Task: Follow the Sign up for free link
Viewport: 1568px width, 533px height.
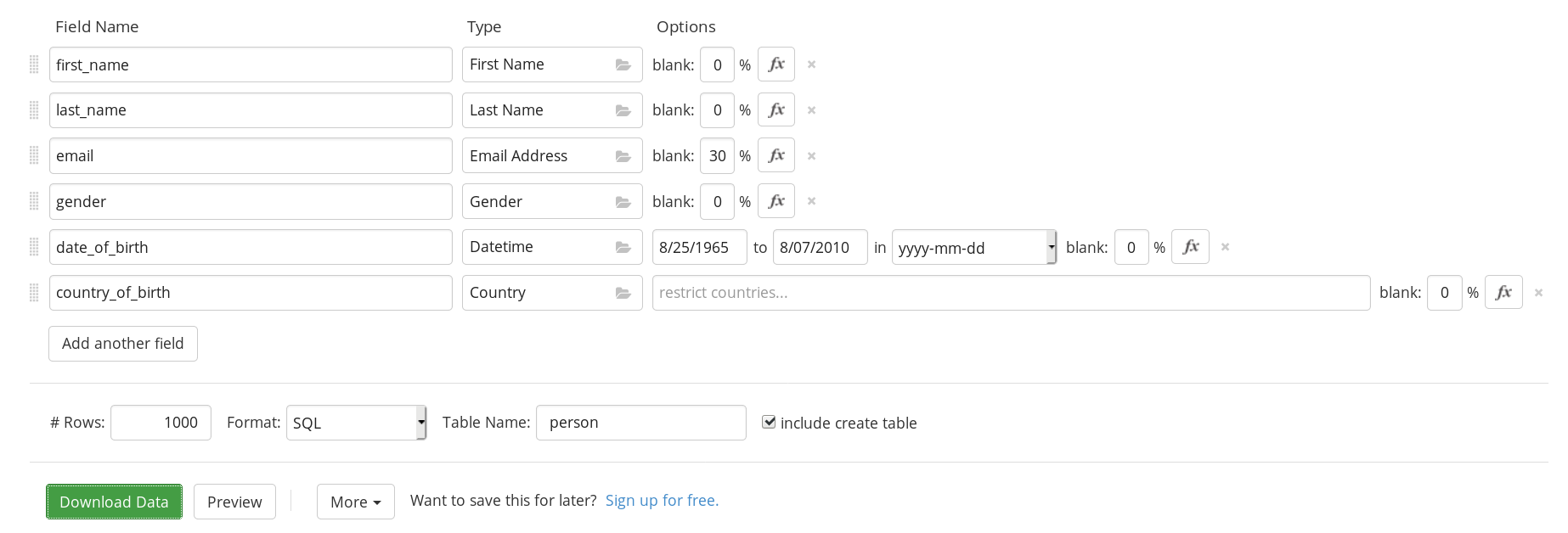Action: pyautogui.click(x=662, y=501)
